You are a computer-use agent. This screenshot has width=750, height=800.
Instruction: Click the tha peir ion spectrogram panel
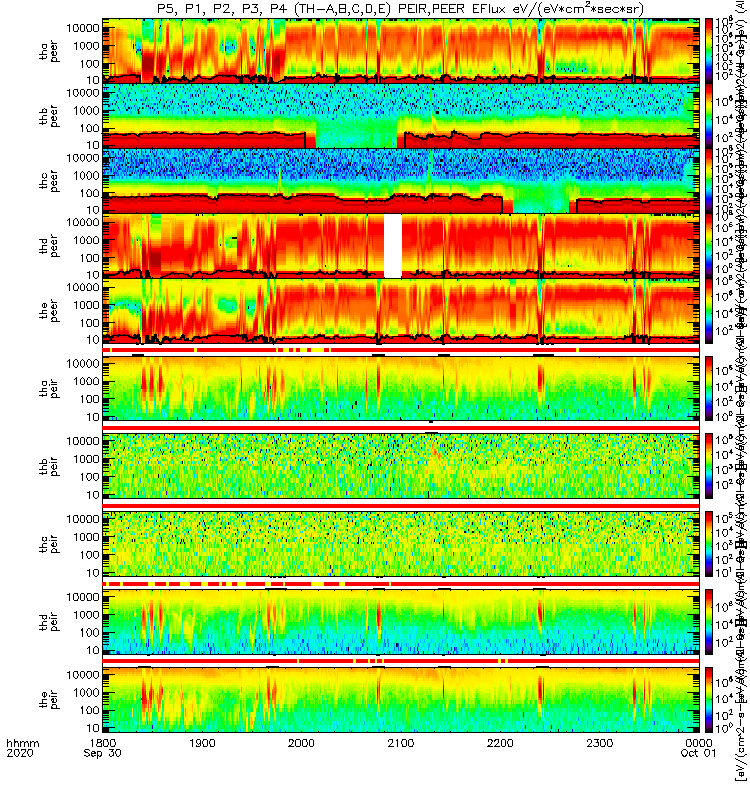401,388
